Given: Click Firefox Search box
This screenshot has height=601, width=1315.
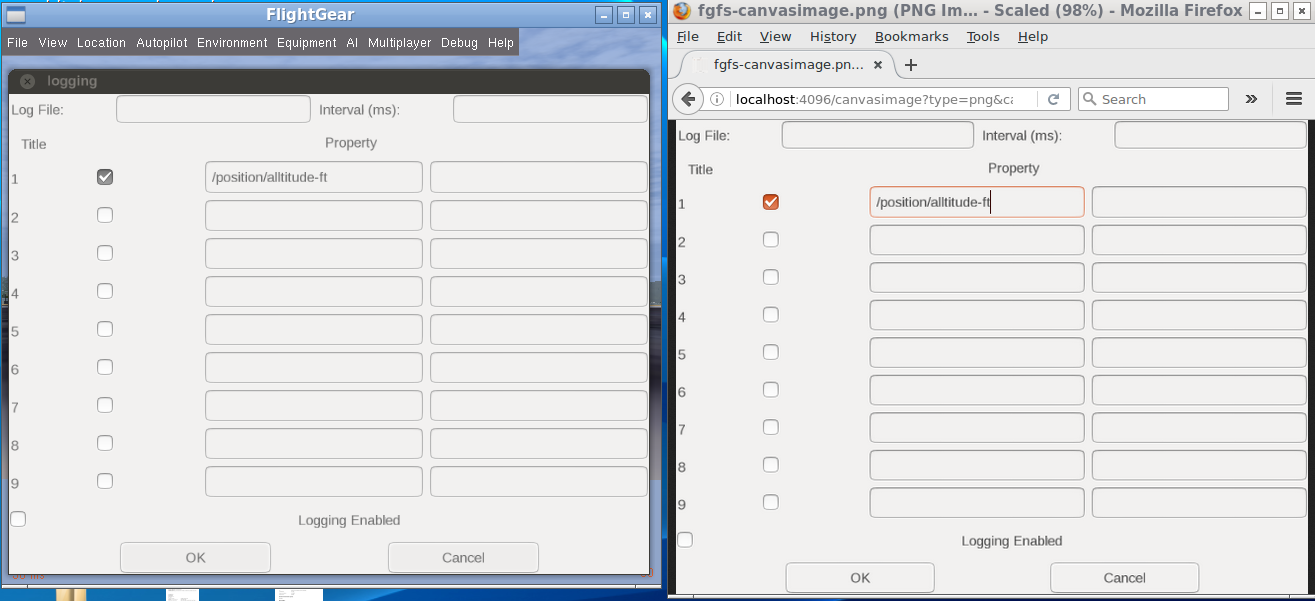Looking at the screenshot, I should tap(1153, 99).
